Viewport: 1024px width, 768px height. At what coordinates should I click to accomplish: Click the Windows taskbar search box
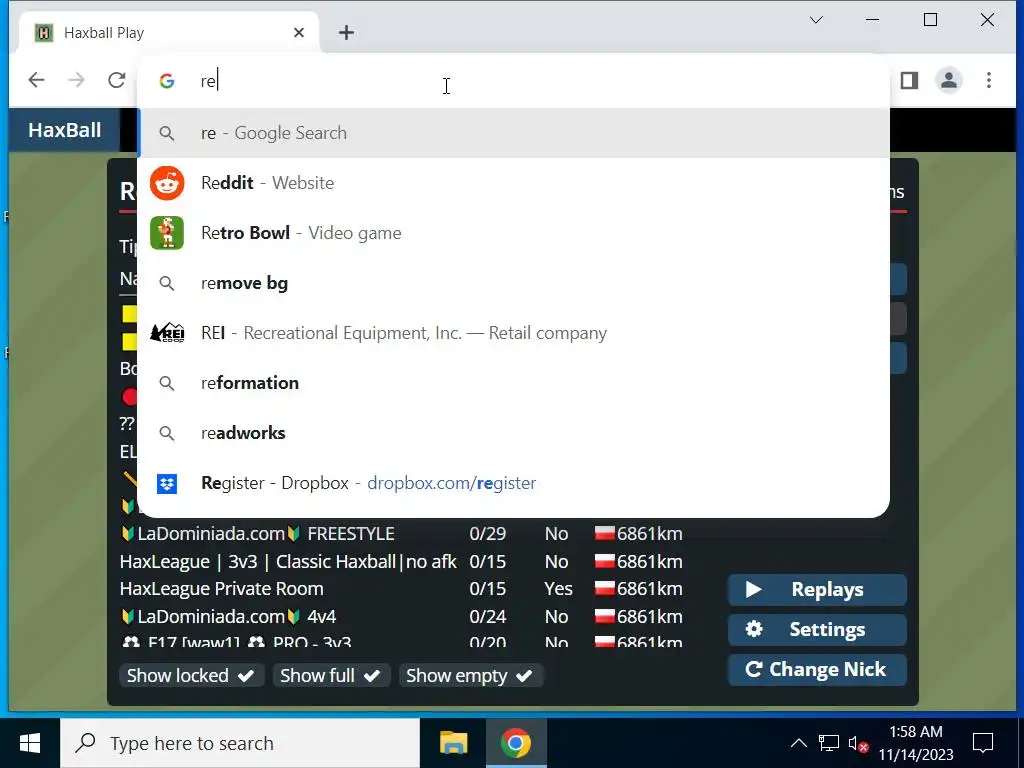tap(240, 743)
